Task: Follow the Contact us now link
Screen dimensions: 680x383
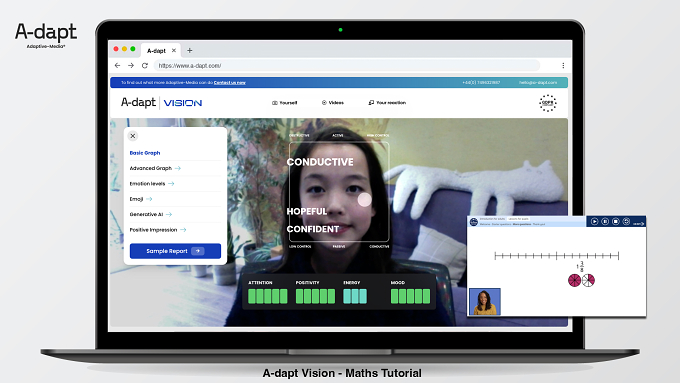Action: [229, 82]
